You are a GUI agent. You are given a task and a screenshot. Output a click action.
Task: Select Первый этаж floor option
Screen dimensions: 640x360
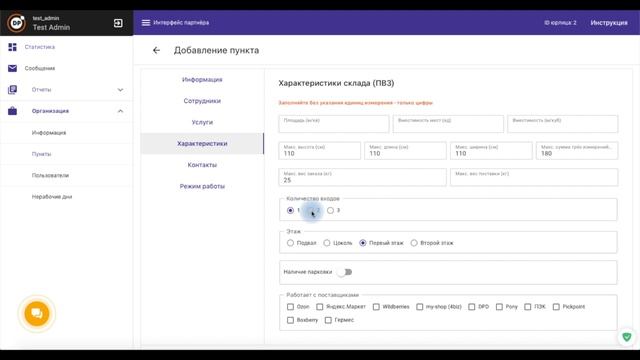pos(362,243)
